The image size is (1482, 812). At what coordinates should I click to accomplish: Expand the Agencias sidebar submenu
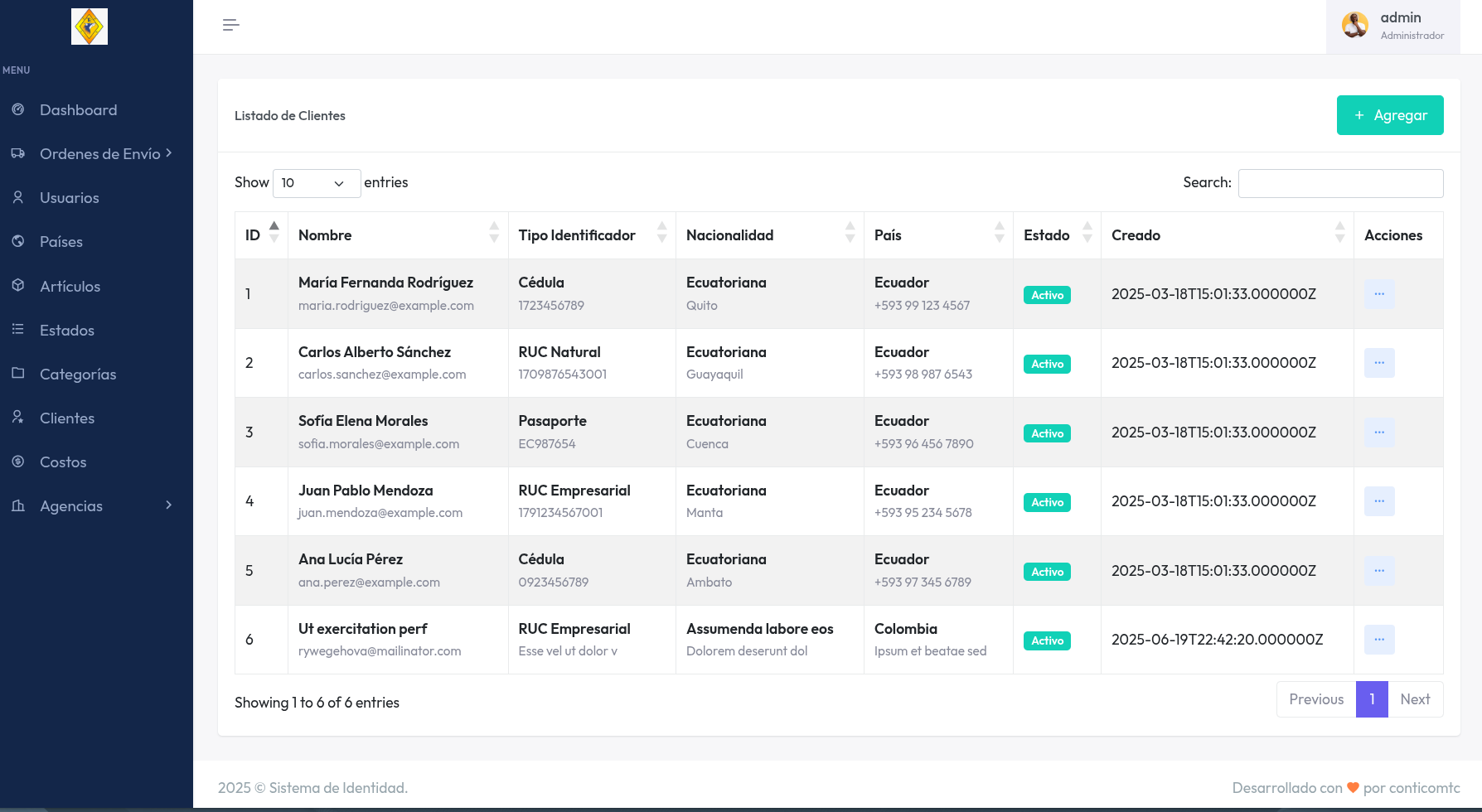click(168, 505)
